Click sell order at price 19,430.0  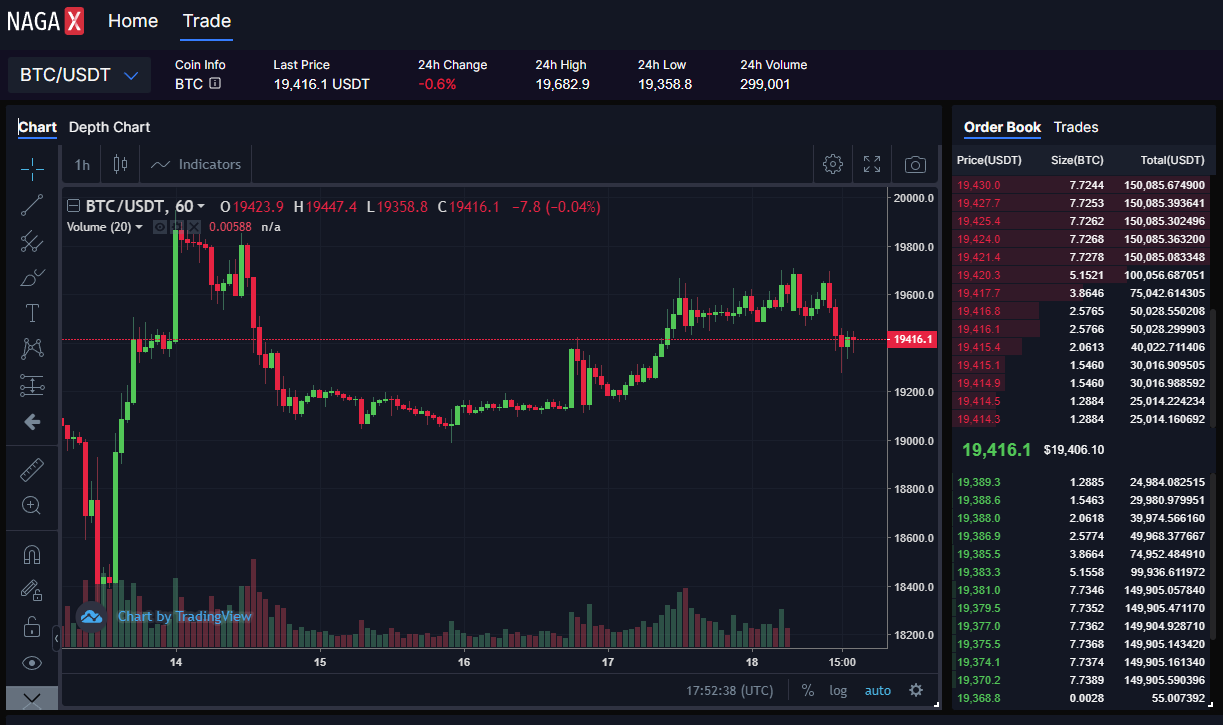click(1081, 185)
